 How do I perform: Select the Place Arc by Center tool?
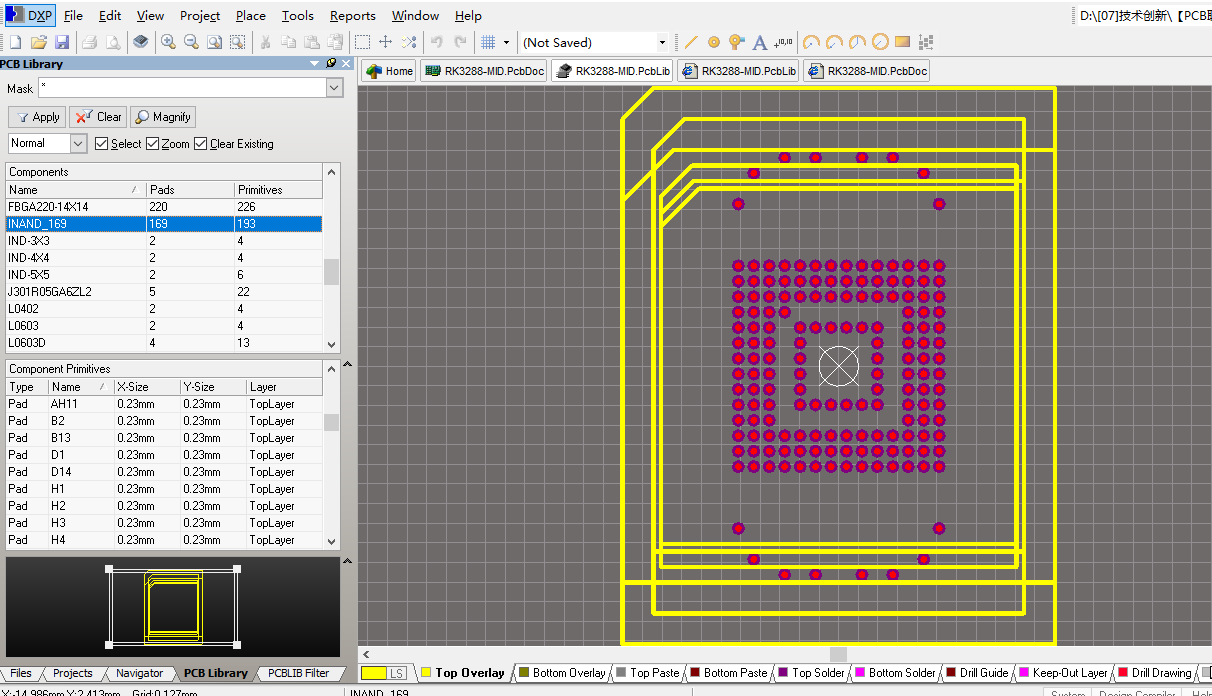(x=811, y=42)
